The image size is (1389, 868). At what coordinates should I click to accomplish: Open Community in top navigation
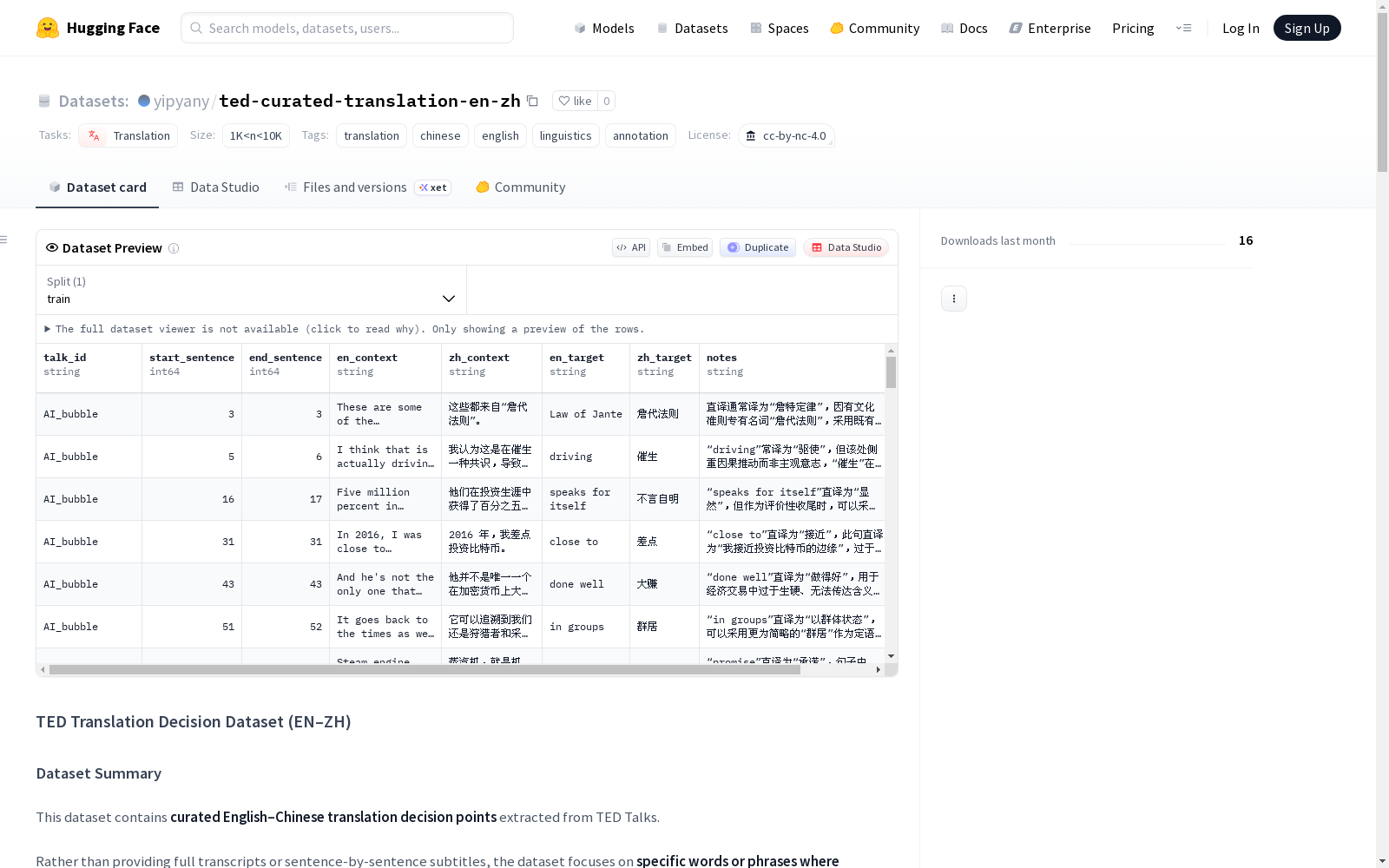[875, 28]
